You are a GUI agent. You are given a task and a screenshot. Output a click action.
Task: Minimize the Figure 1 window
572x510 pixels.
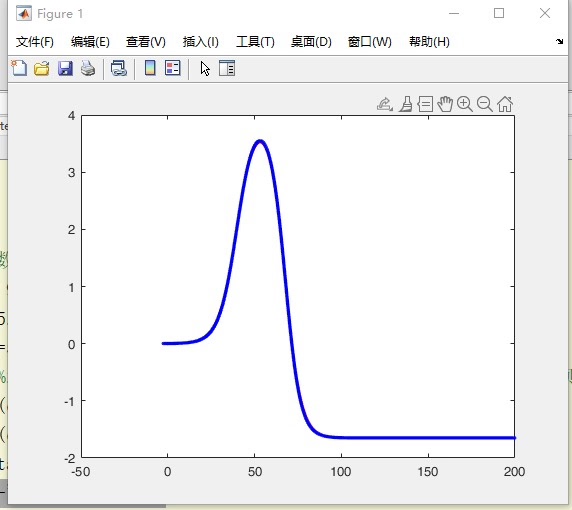454,13
